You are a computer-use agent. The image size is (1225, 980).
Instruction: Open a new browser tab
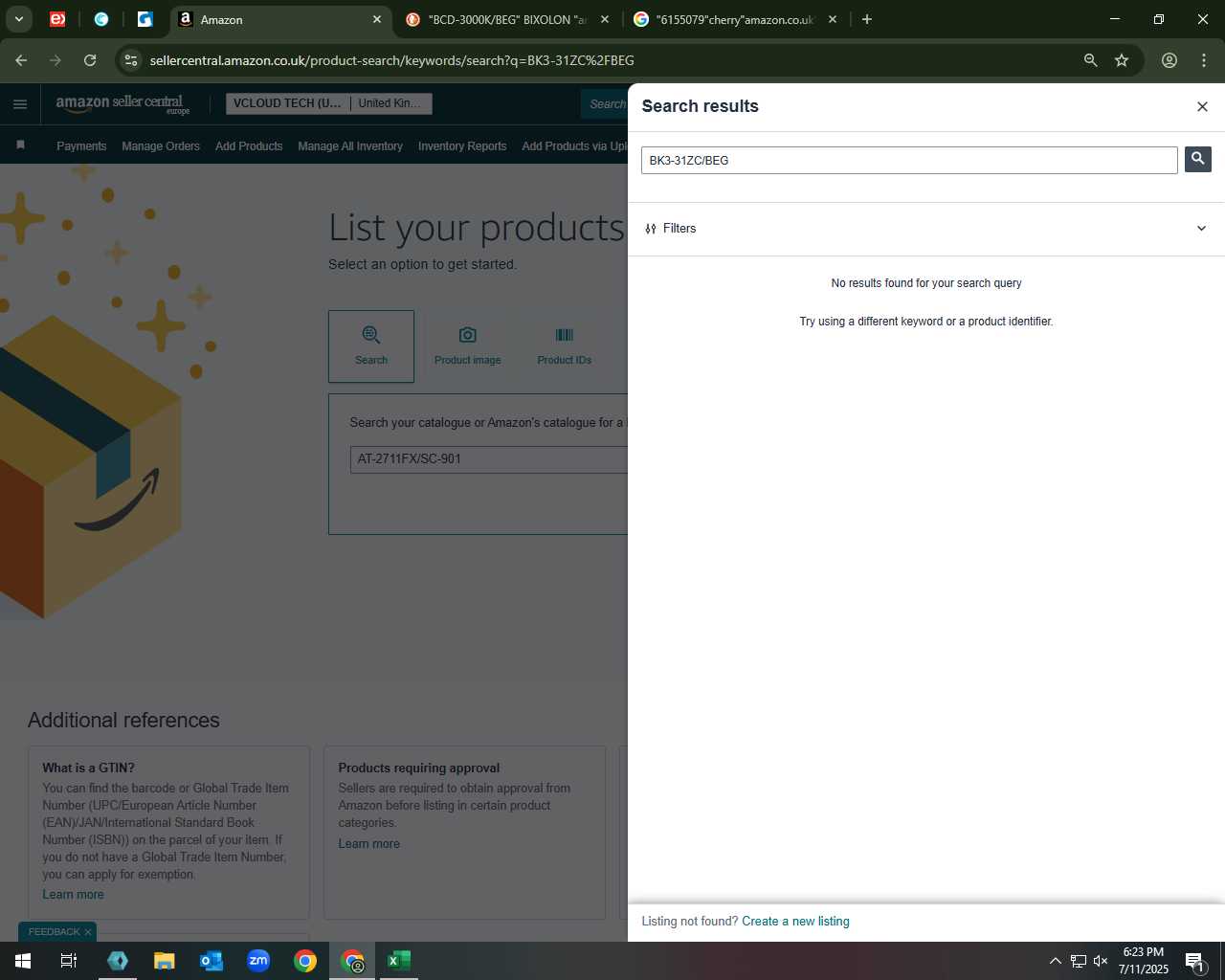[x=867, y=19]
